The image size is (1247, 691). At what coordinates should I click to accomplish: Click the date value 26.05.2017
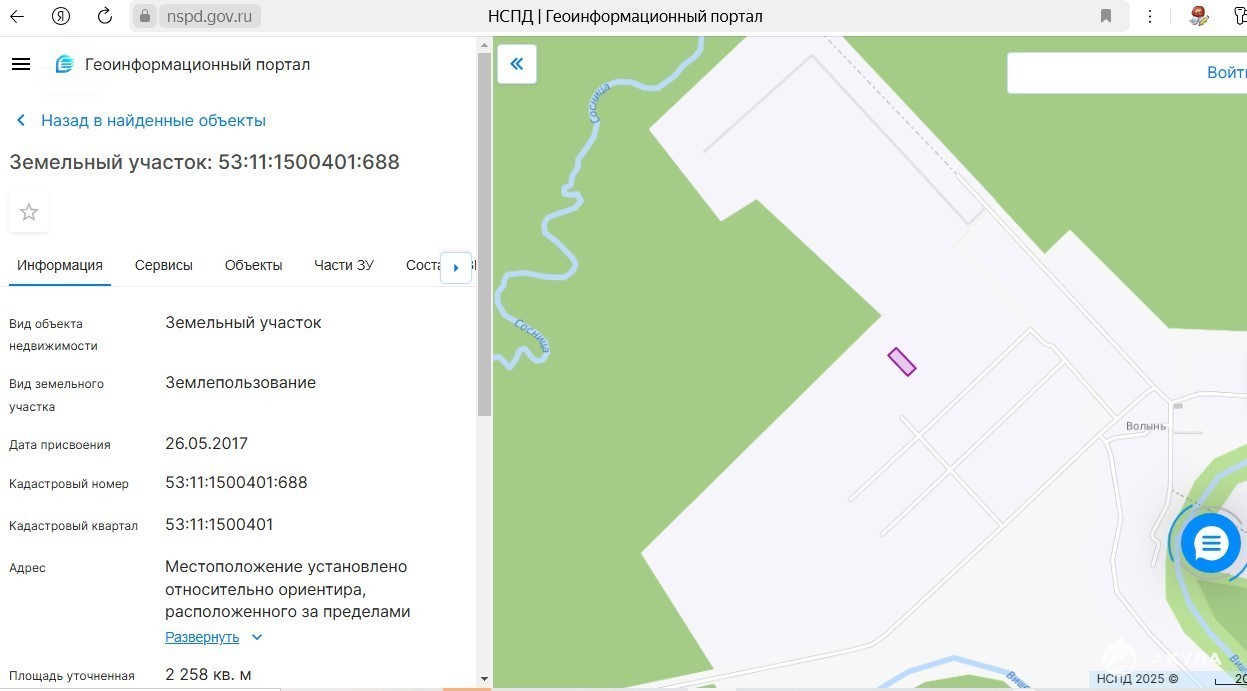206,443
